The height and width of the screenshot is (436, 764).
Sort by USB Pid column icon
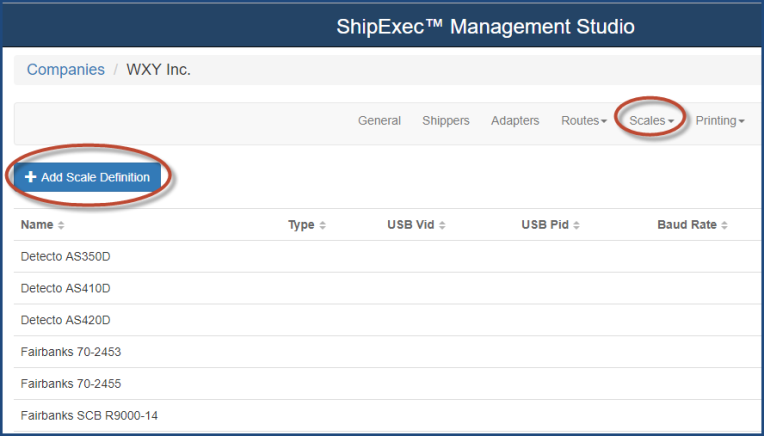(576, 226)
